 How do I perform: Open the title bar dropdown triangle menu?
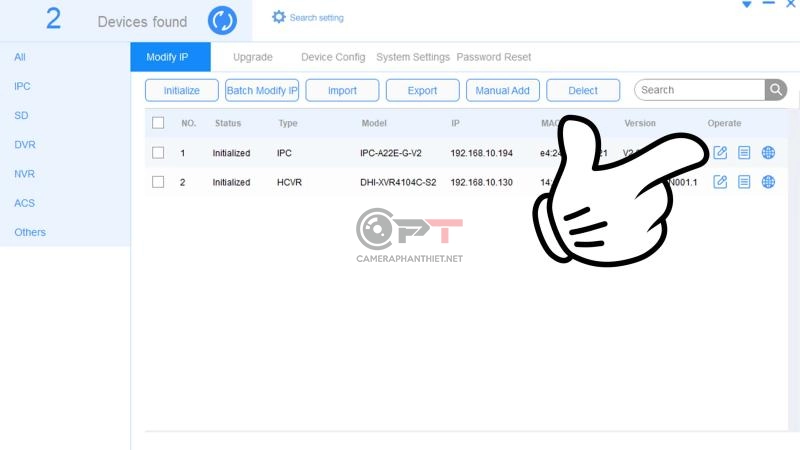pyautogui.click(x=746, y=5)
